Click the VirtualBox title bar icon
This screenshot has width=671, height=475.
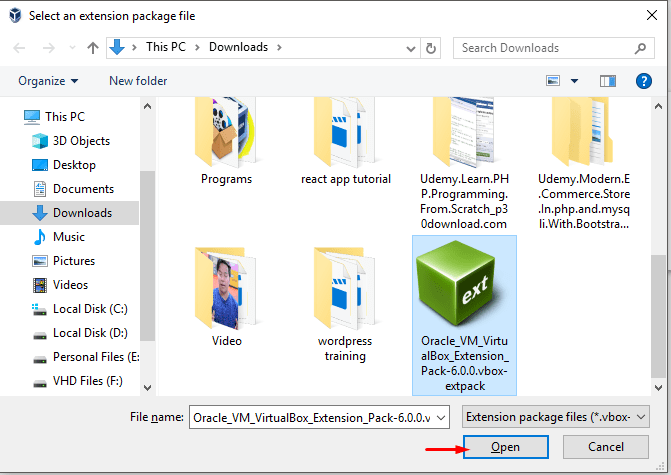[x=15, y=15]
